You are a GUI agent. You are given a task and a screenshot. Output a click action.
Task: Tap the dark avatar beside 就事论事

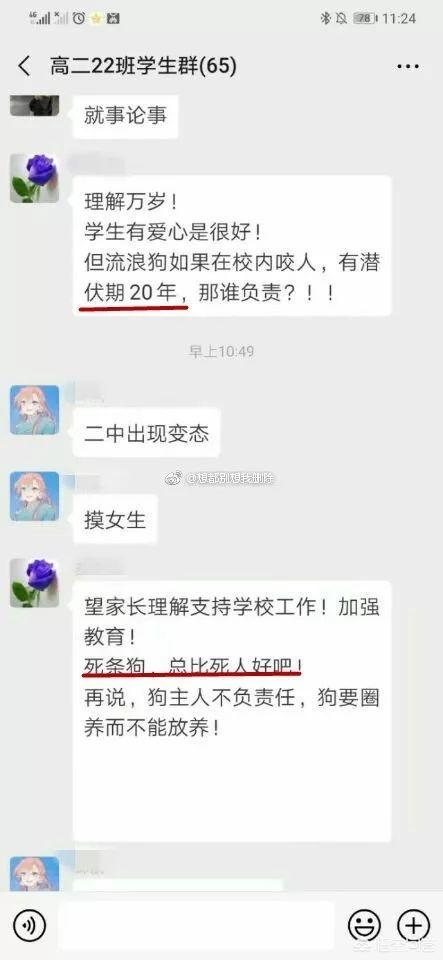[35, 105]
